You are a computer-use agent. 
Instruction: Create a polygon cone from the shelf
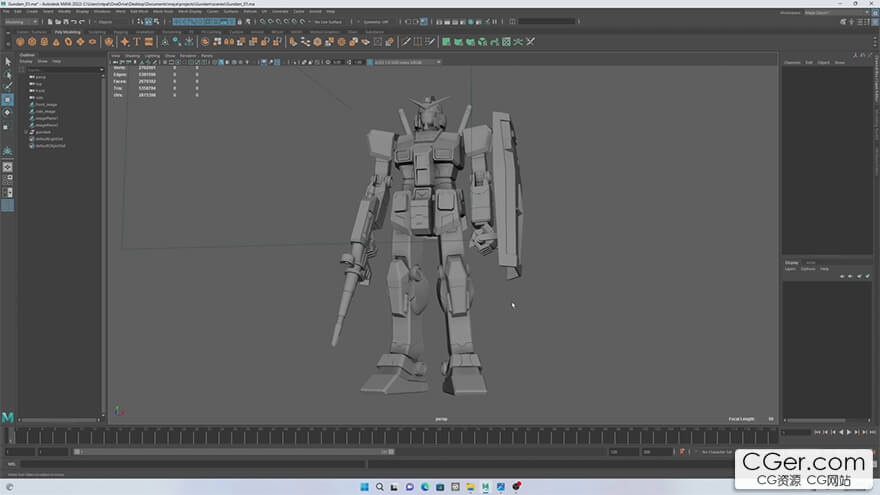56,42
